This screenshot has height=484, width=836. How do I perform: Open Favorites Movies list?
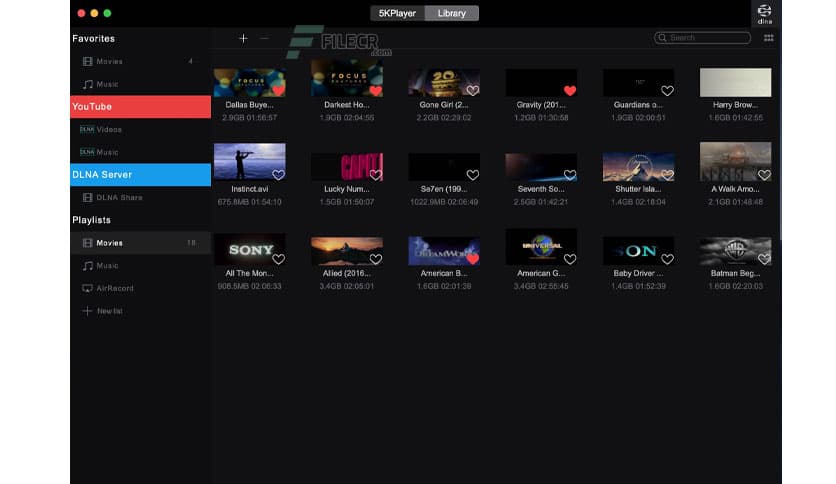coord(141,61)
